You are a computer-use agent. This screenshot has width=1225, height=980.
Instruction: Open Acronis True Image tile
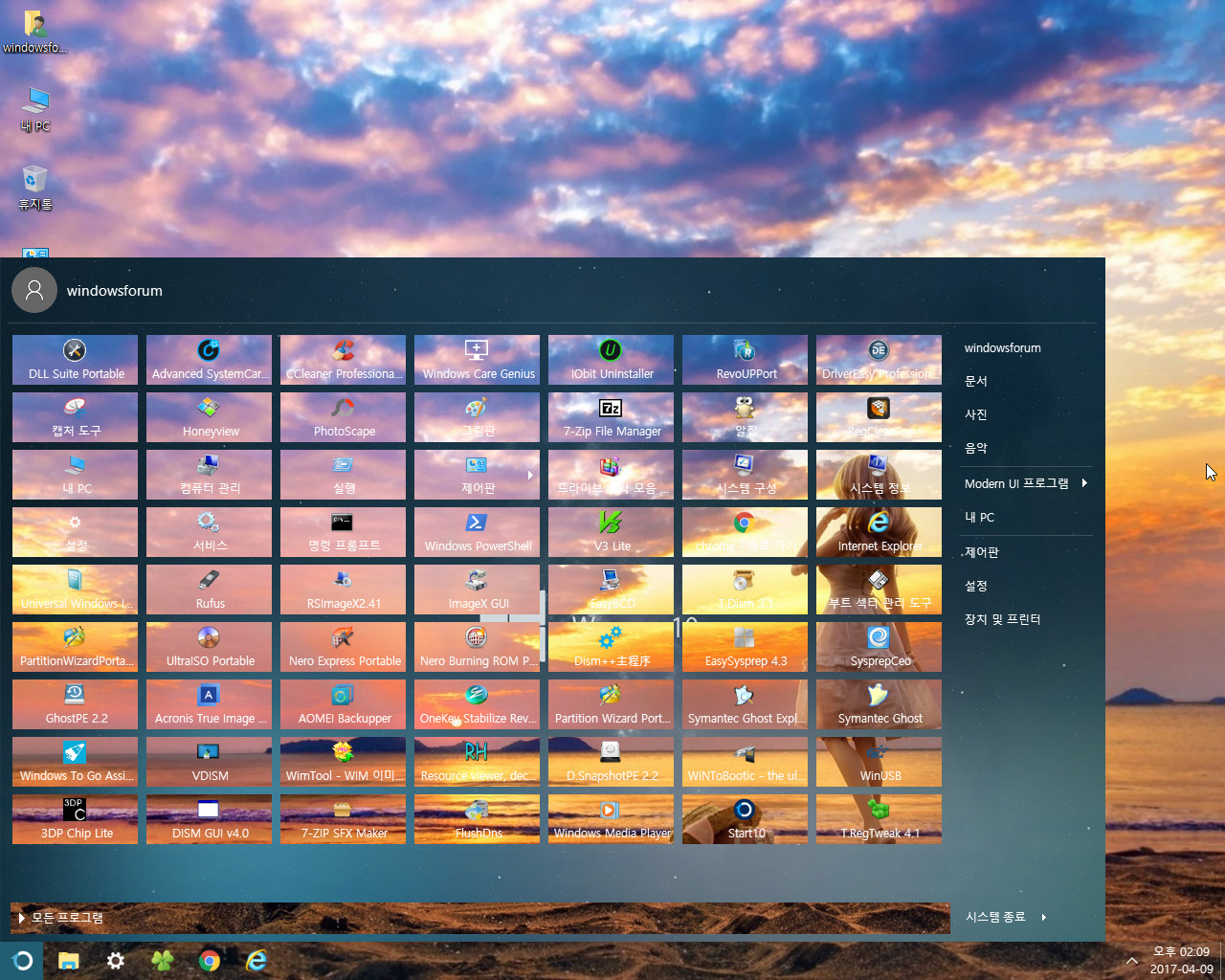(209, 704)
